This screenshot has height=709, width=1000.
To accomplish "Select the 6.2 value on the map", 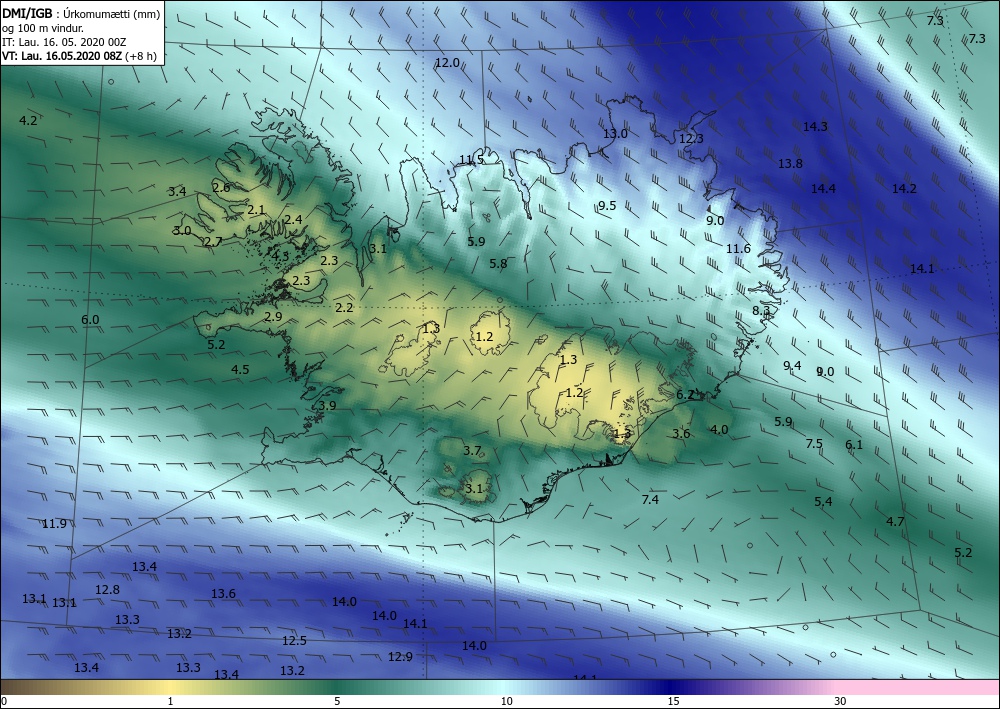I will pyautogui.click(x=684, y=395).
